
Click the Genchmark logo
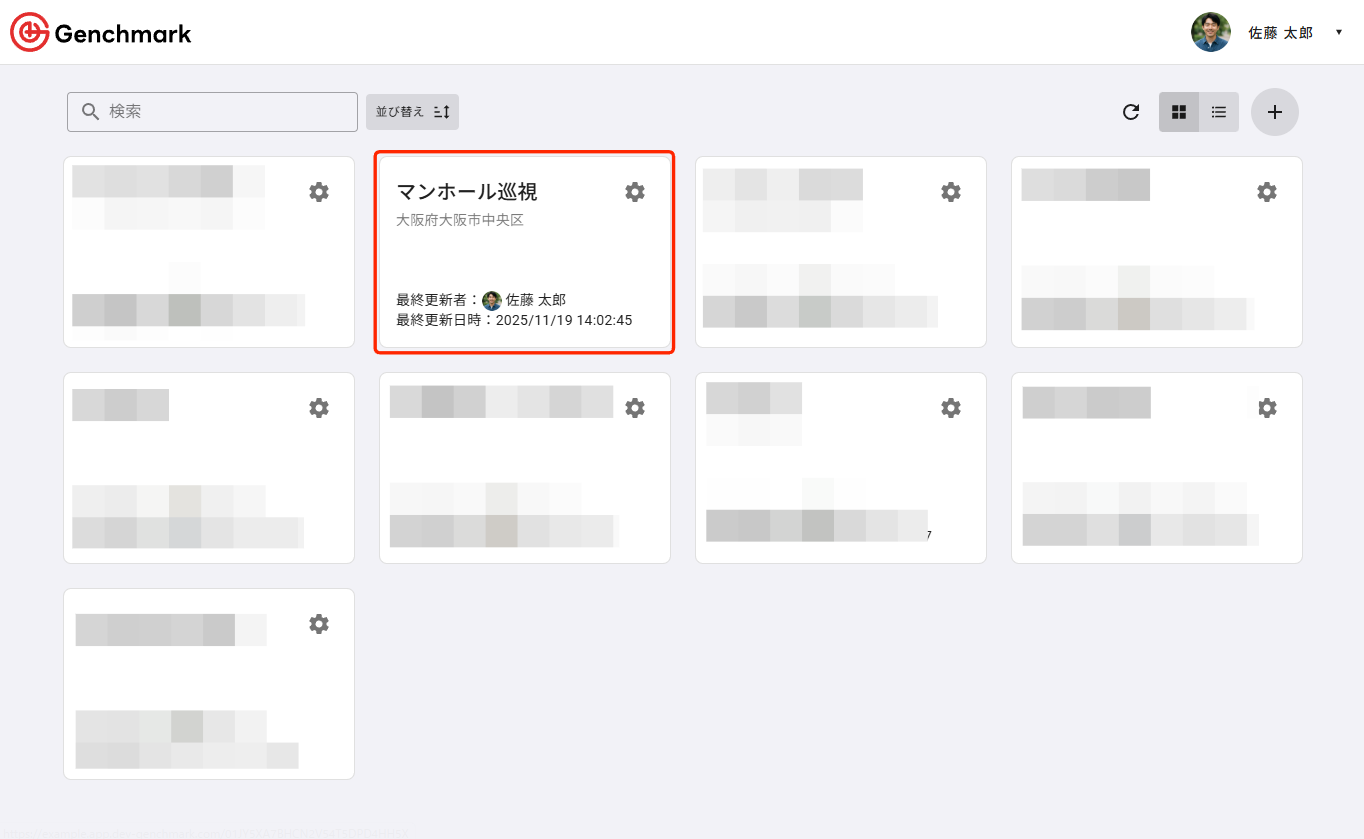101,33
